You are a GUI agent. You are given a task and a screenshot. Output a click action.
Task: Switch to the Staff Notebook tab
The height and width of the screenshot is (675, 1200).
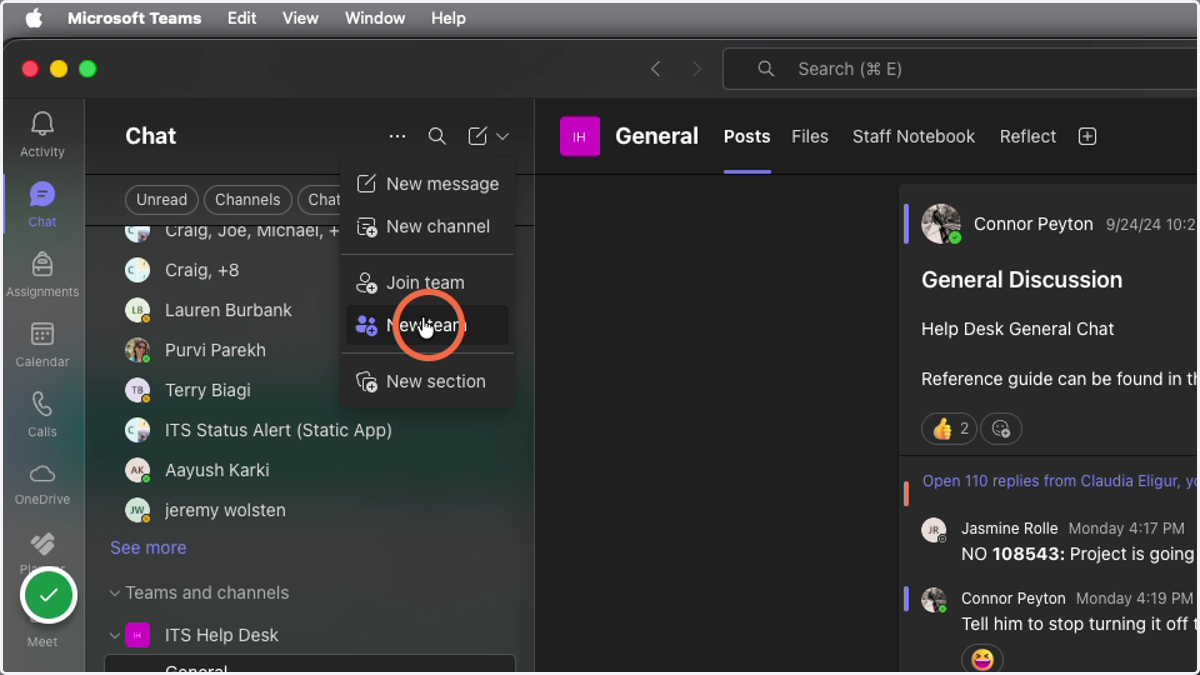[x=913, y=137]
